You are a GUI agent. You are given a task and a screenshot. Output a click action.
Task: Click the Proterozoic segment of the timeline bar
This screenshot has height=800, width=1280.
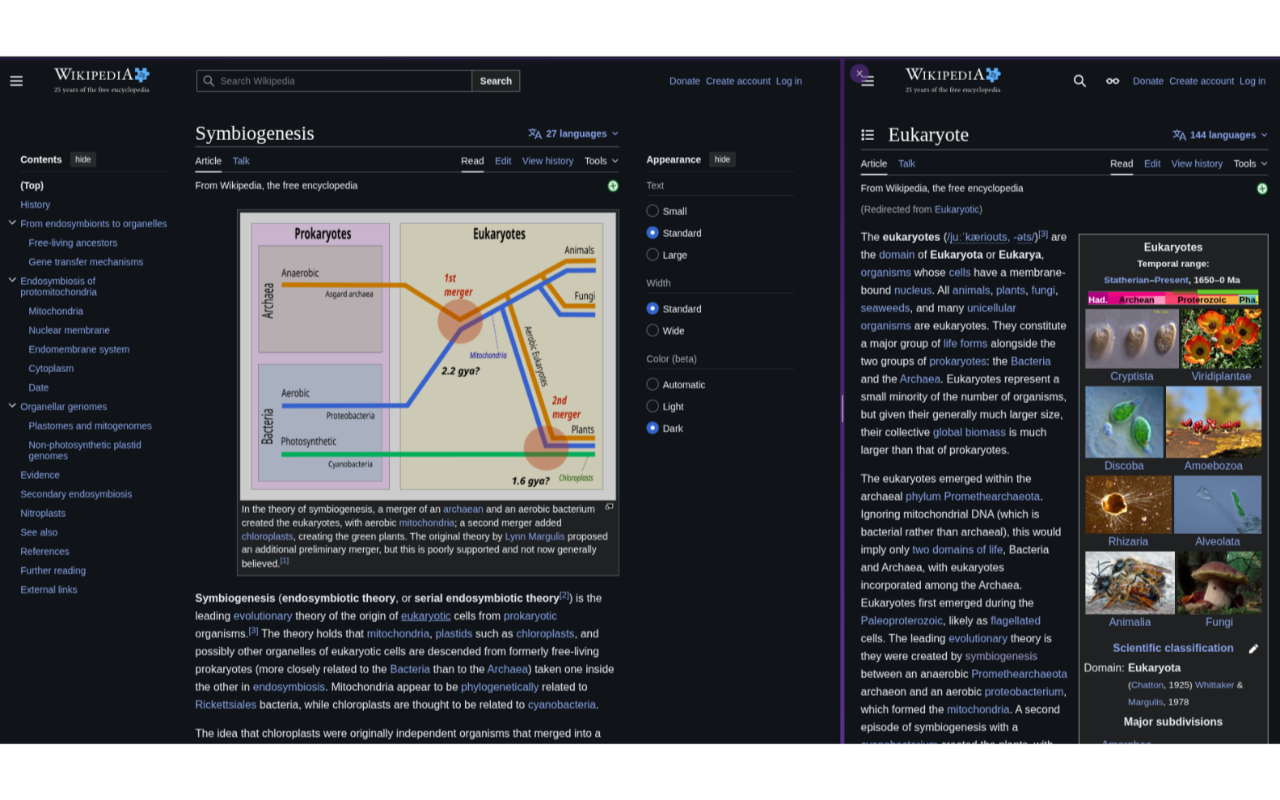coord(1201,300)
